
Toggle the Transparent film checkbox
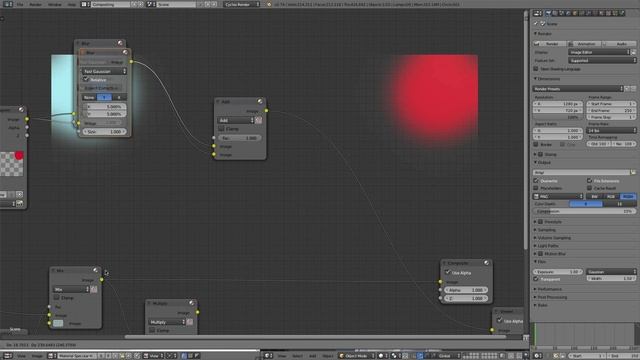pyautogui.click(x=536, y=279)
